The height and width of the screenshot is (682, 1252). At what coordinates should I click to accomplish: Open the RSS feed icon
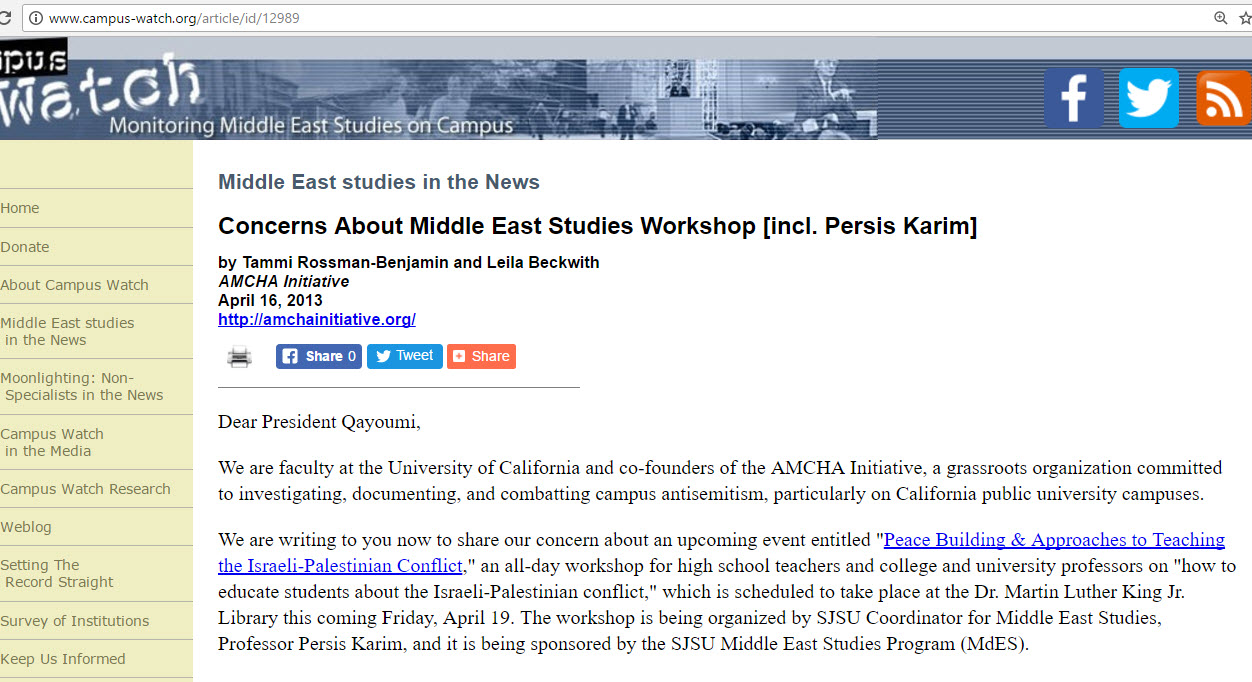pos(1223,98)
